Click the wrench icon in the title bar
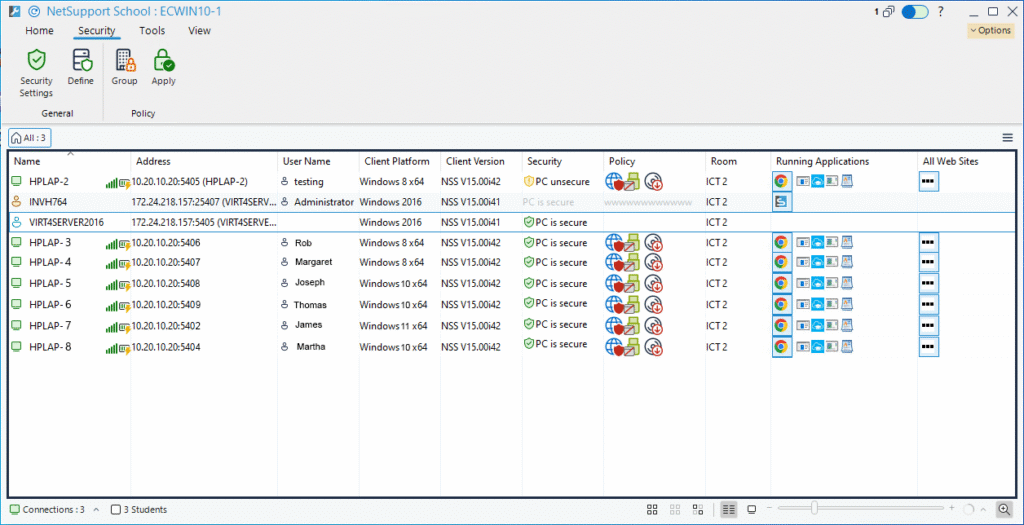1024x525 pixels. (13, 12)
